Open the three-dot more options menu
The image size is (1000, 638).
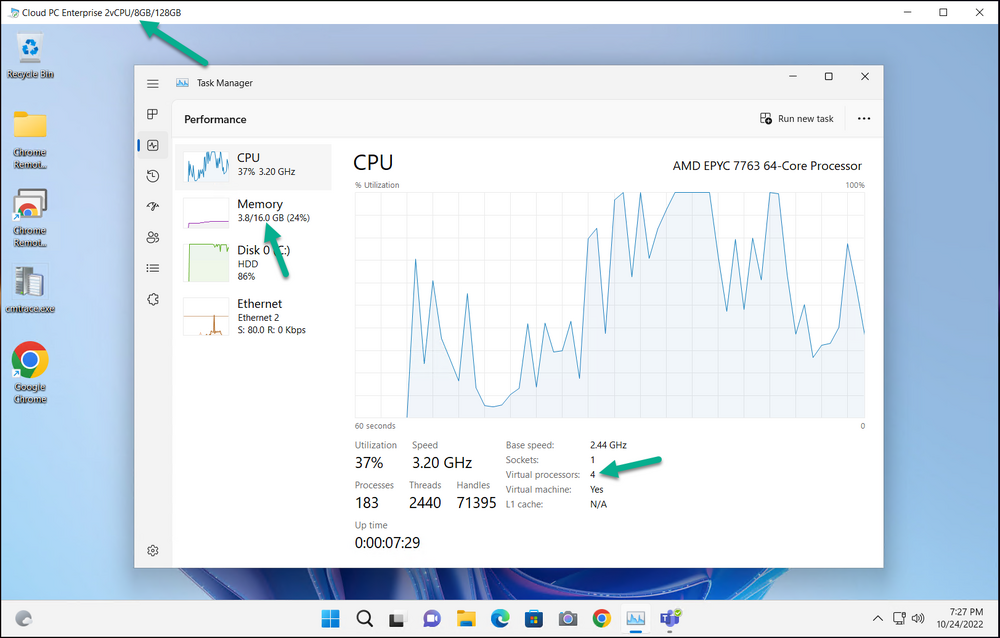pyautogui.click(x=864, y=119)
